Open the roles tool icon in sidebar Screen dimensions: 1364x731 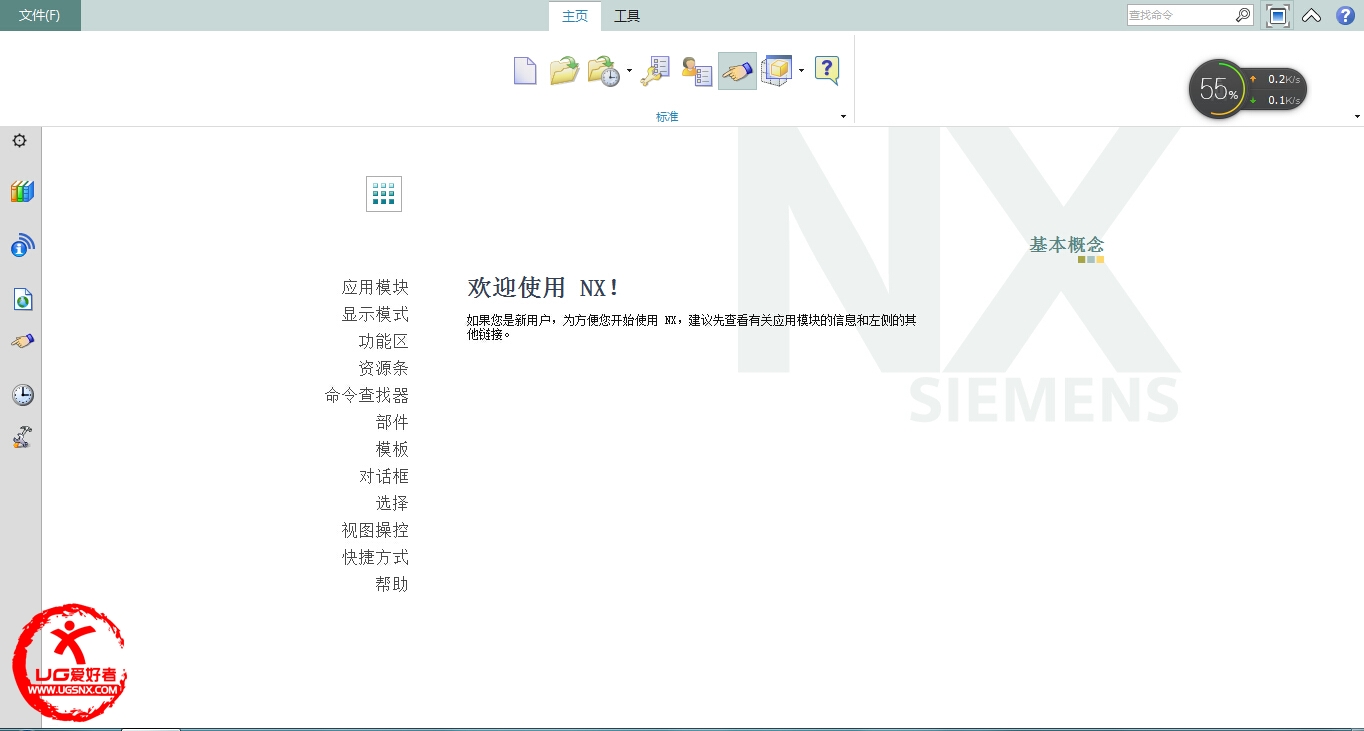22,437
